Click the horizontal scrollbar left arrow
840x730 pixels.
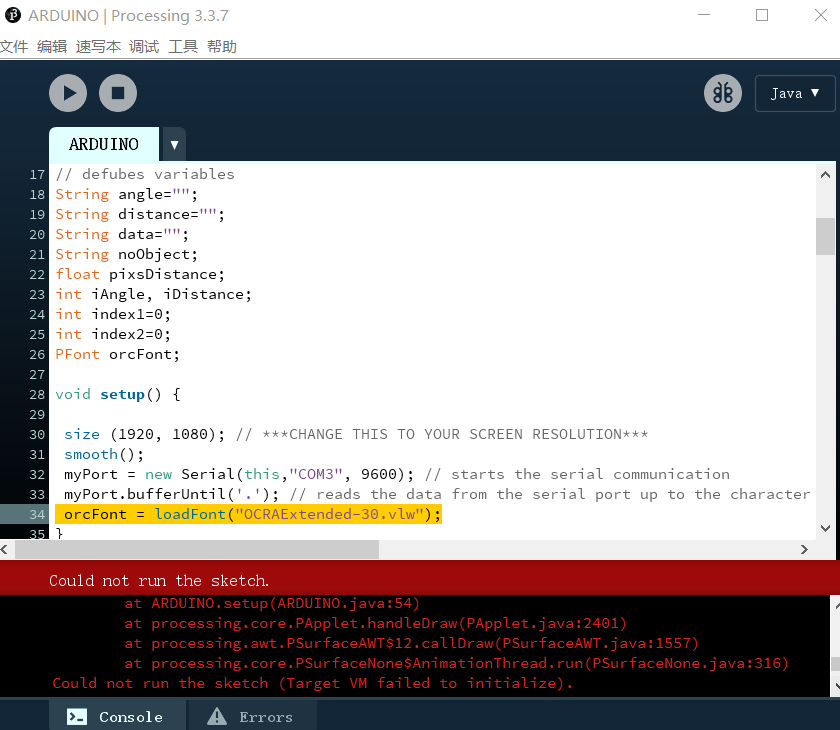click(5, 550)
